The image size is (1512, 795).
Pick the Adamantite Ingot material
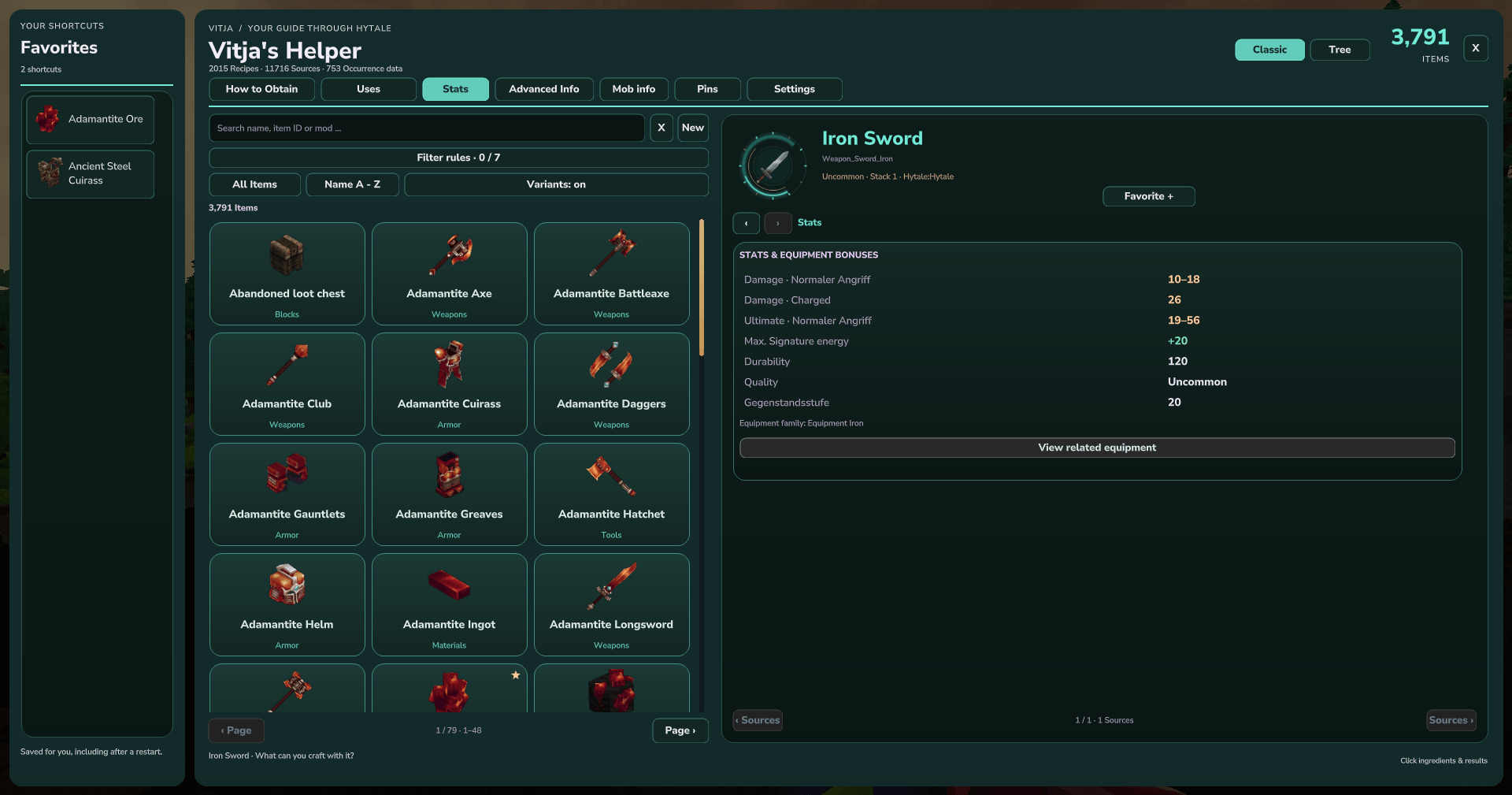coord(450,604)
